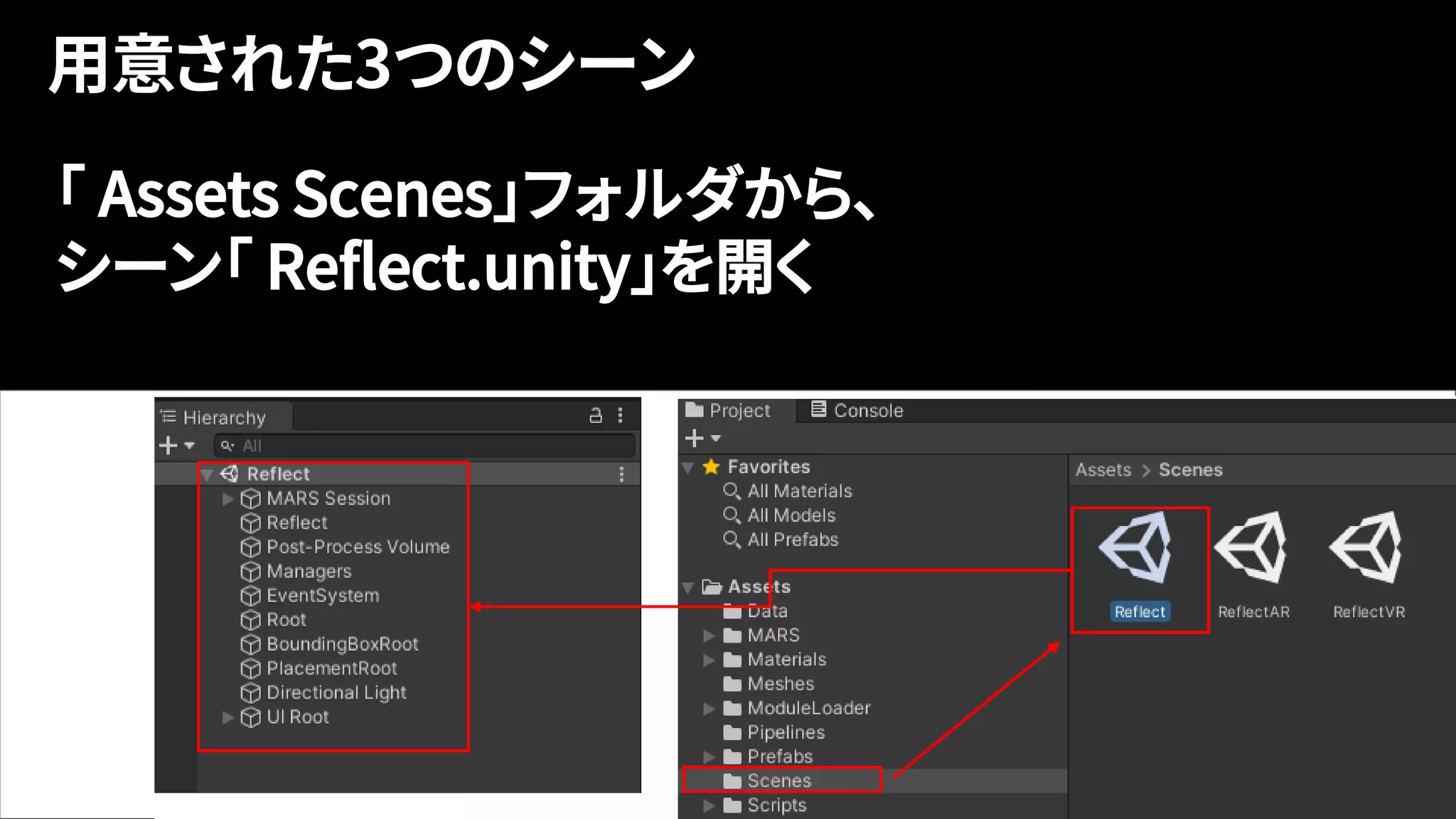Select the Scenes folder

pyautogui.click(x=779, y=781)
